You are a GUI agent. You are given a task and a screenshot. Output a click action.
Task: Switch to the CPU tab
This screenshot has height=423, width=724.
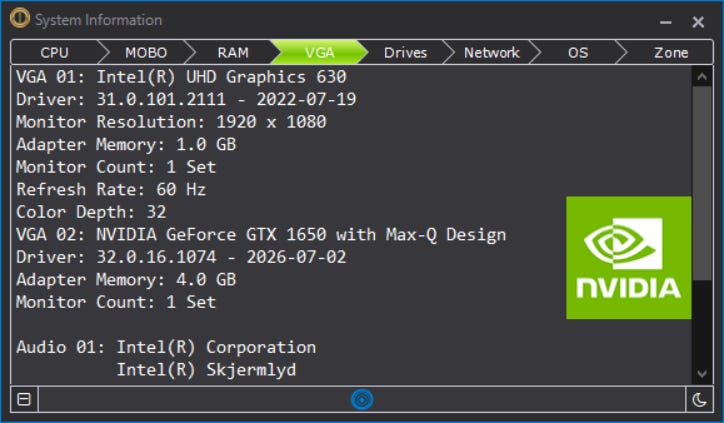[54, 52]
